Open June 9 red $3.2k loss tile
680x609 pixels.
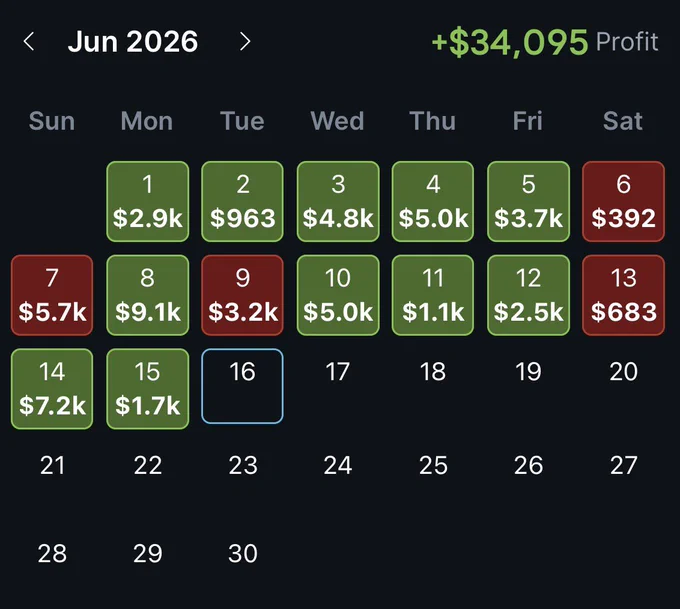(242, 295)
